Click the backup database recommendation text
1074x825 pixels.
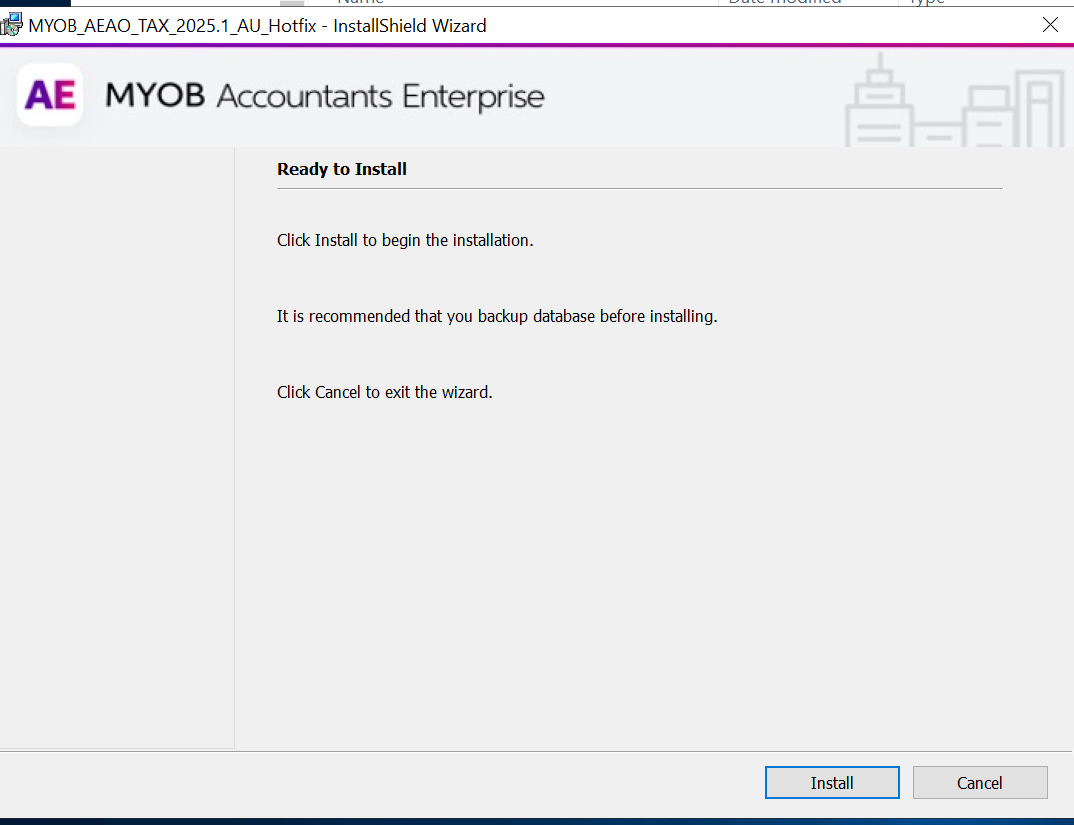point(497,316)
